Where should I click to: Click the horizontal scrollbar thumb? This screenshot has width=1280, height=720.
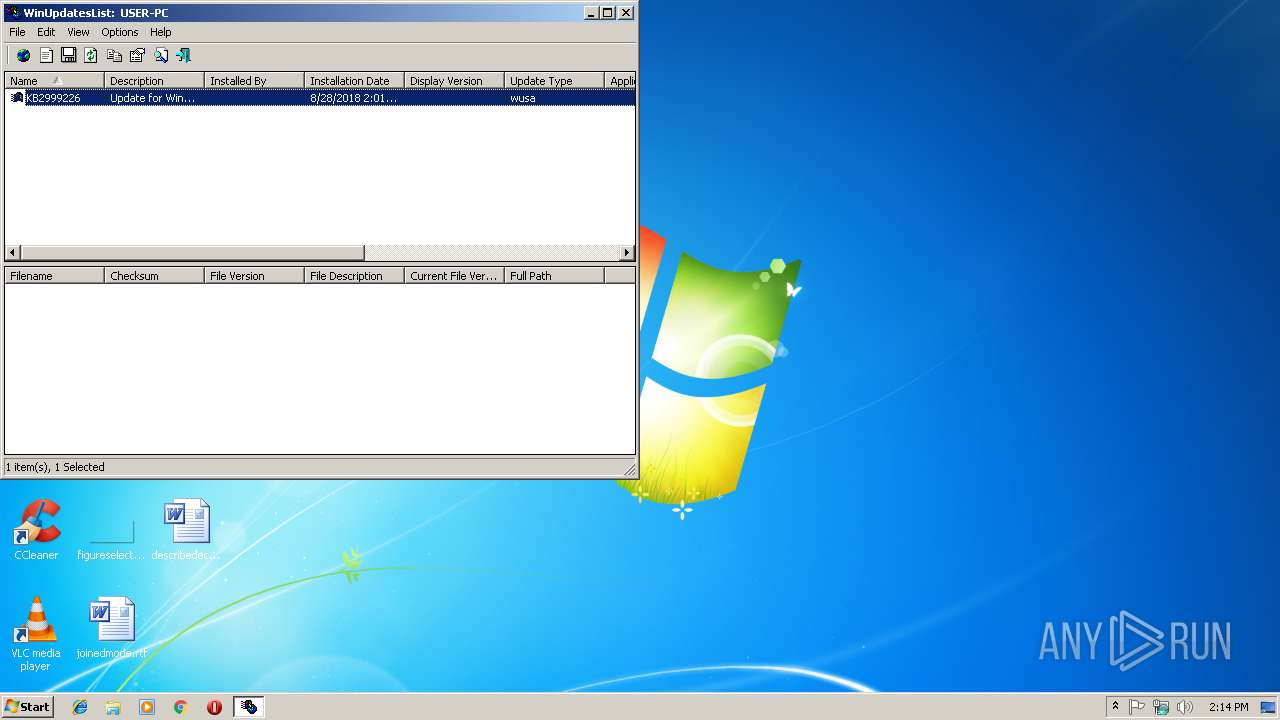pyautogui.click(x=193, y=253)
